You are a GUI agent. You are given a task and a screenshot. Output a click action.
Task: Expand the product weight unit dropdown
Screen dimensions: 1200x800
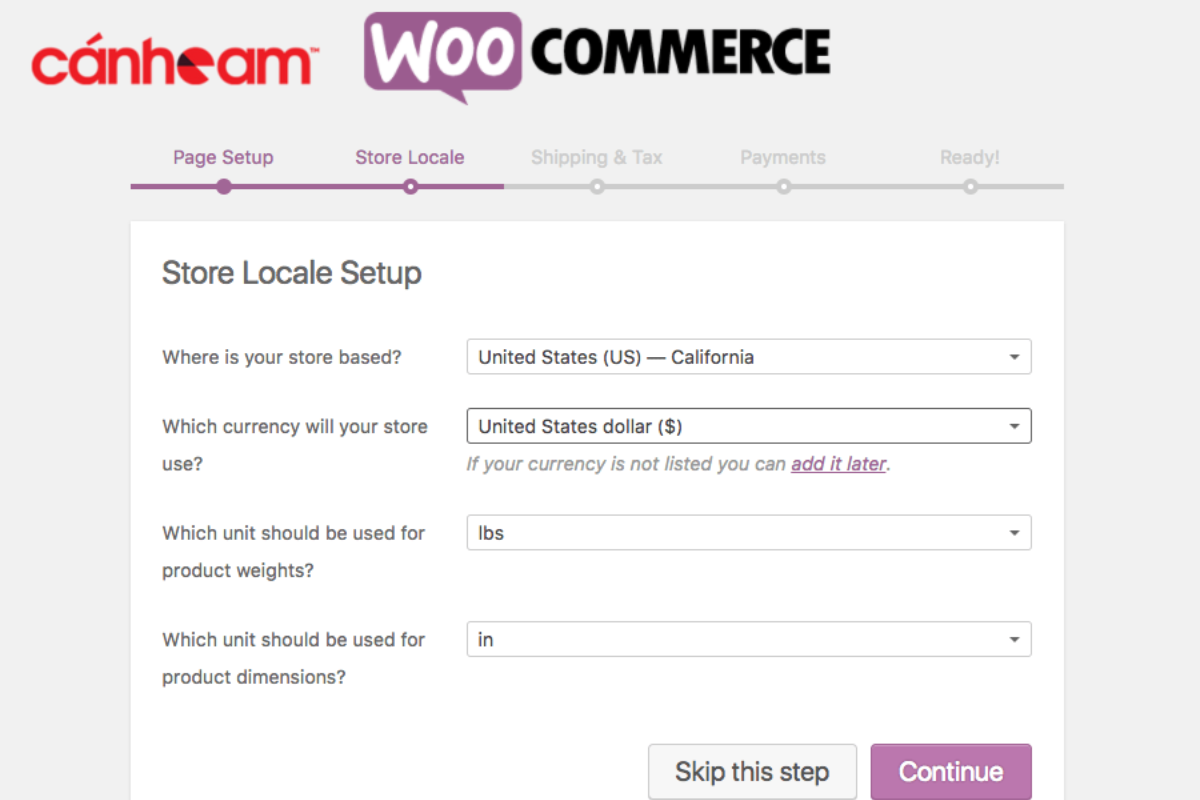pyautogui.click(x=749, y=533)
